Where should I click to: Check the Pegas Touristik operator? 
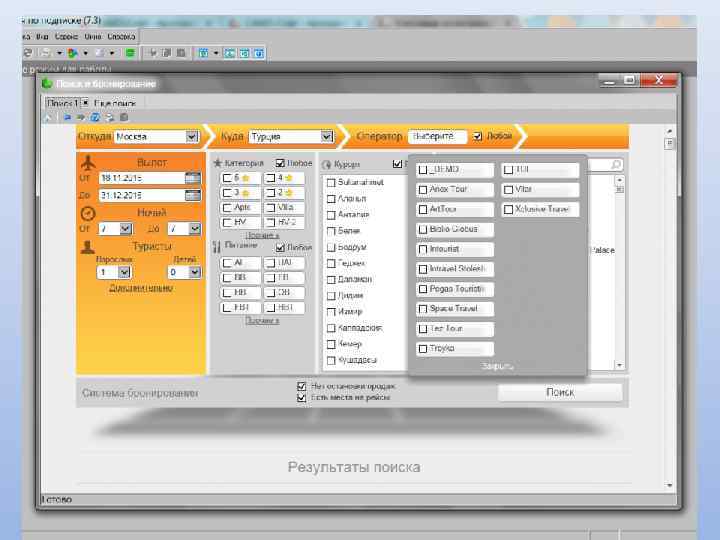(423, 289)
